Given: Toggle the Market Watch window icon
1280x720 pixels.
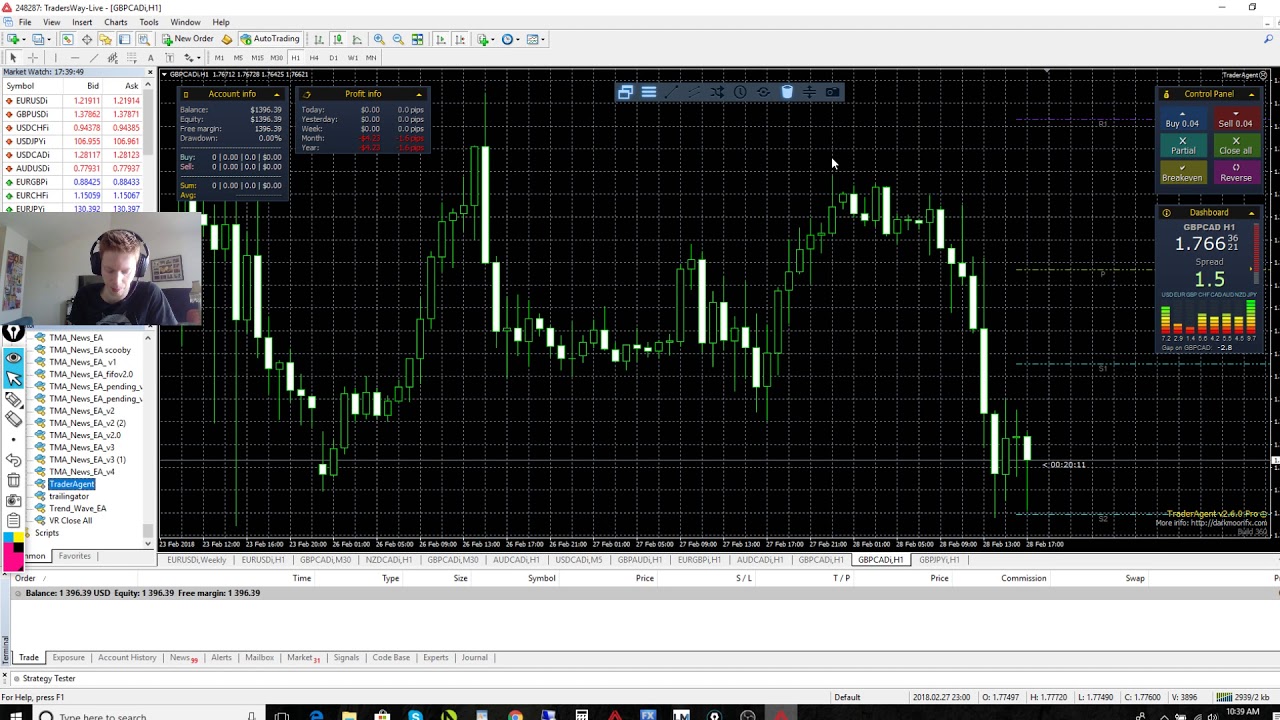Looking at the screenshot, I should (x=67, y=39).
